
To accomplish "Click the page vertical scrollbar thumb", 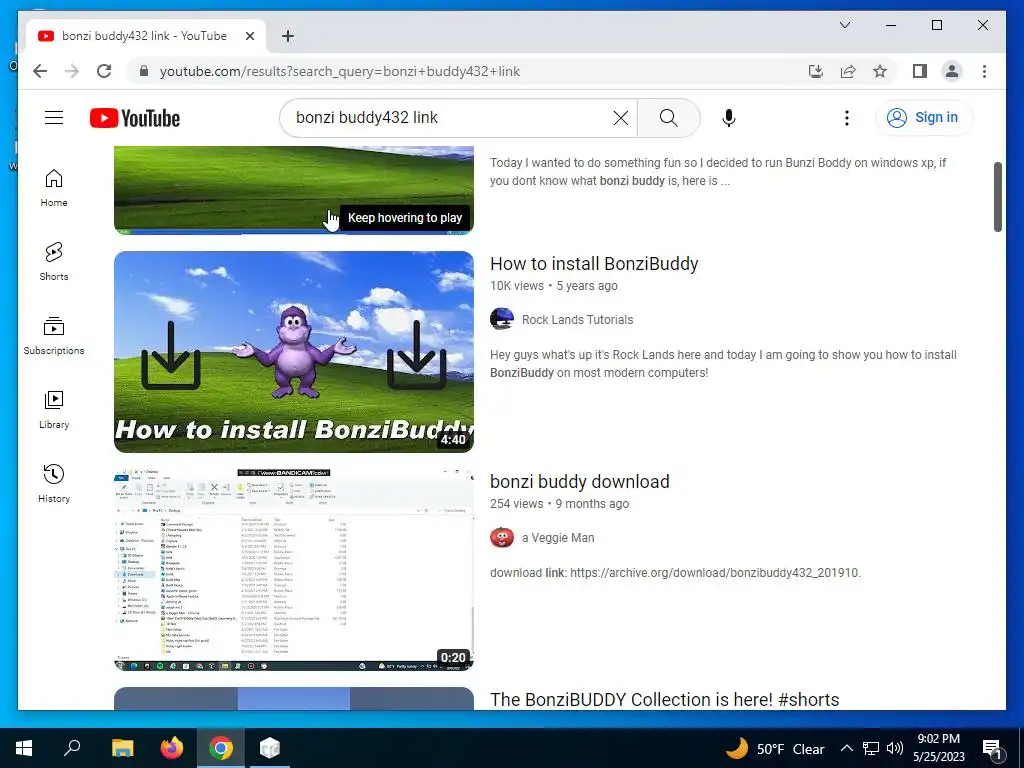I will [x=997, y=197].
